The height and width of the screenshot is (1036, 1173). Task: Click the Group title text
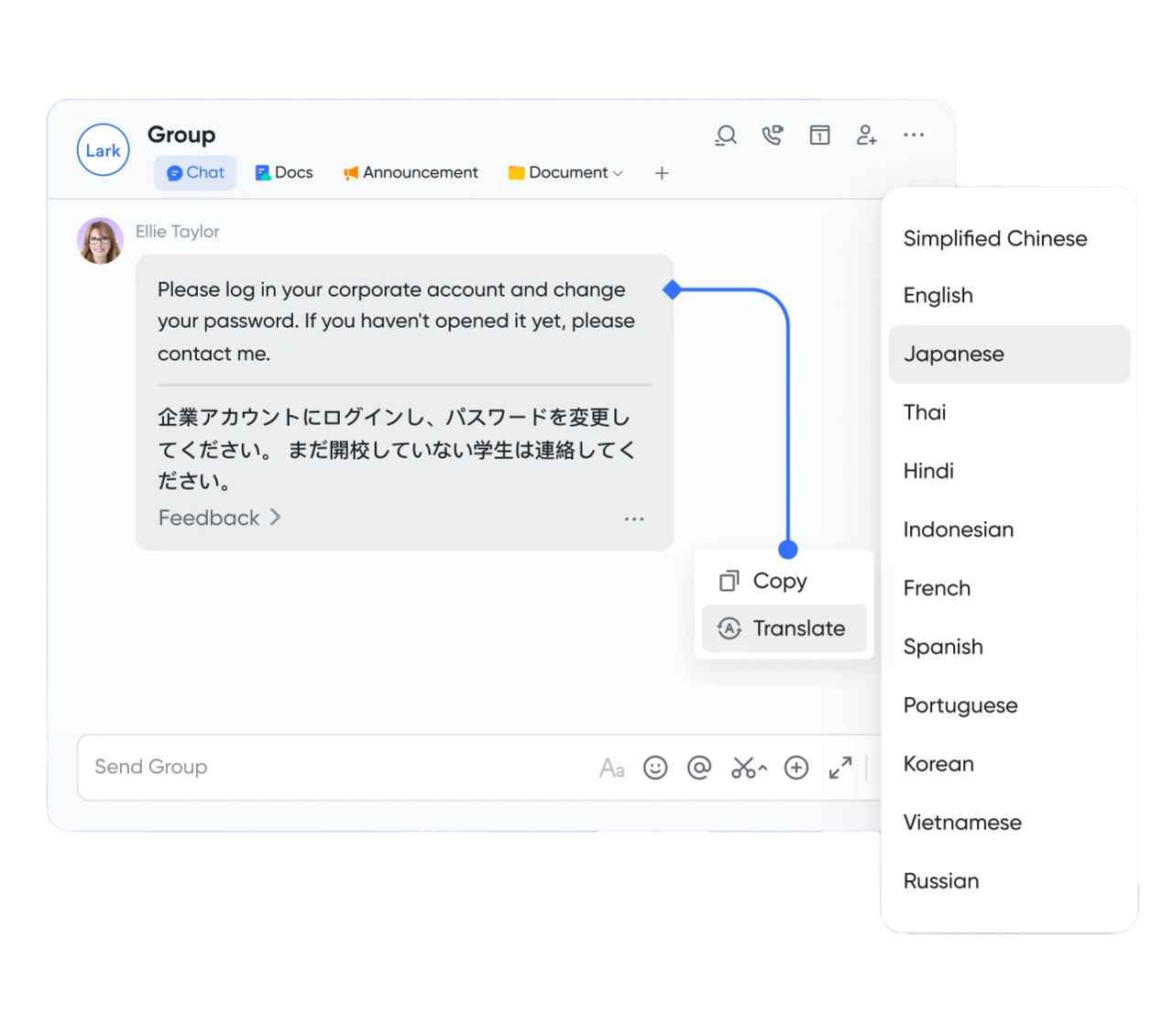pos(181,135)
